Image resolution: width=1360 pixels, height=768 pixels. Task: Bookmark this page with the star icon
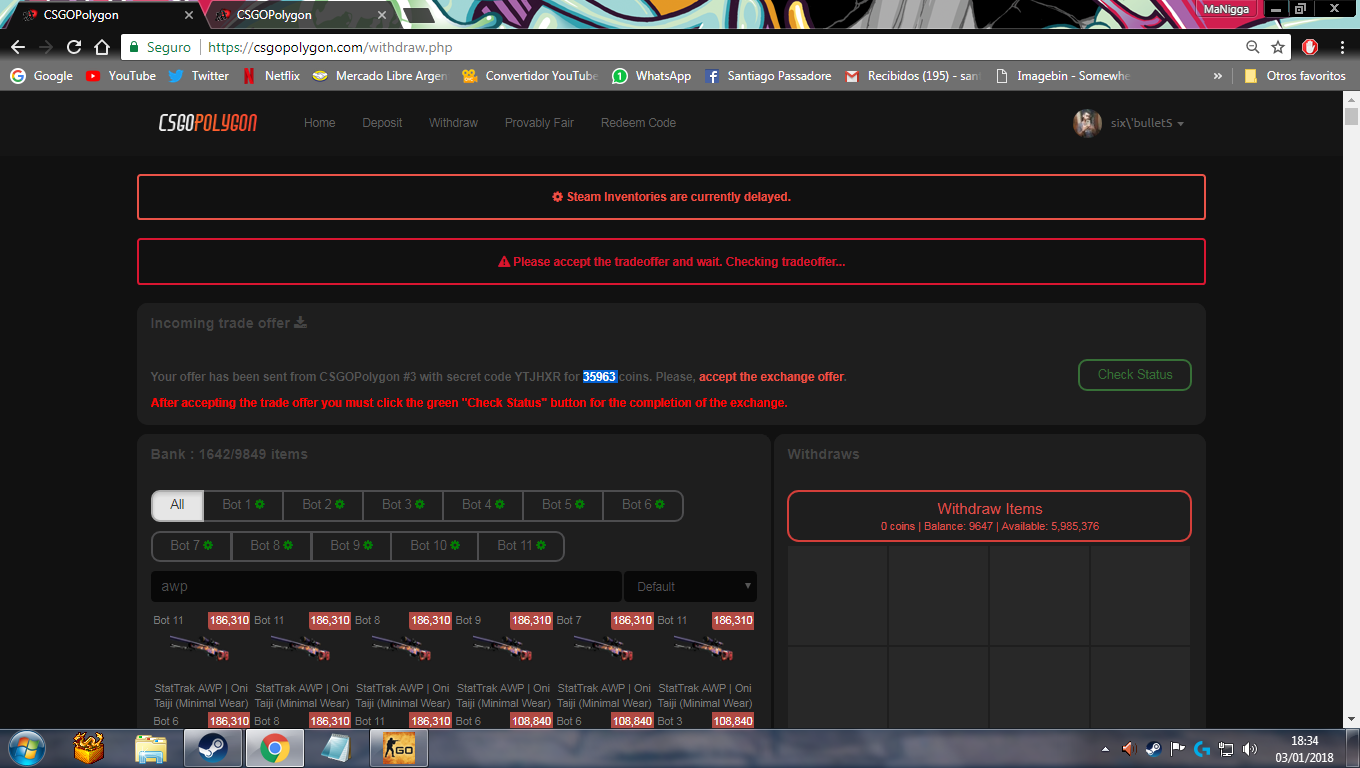click(x=1278, y=47)
